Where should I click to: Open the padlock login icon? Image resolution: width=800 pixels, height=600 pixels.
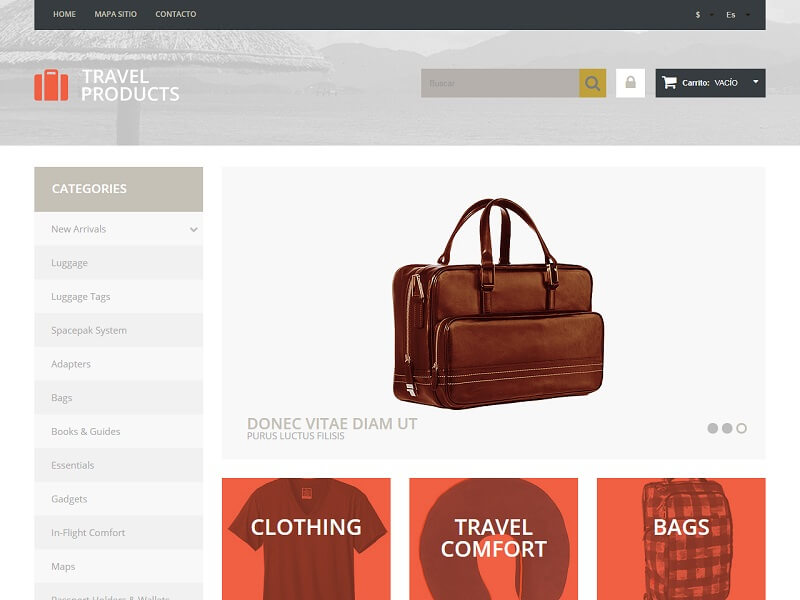(630, 83)
